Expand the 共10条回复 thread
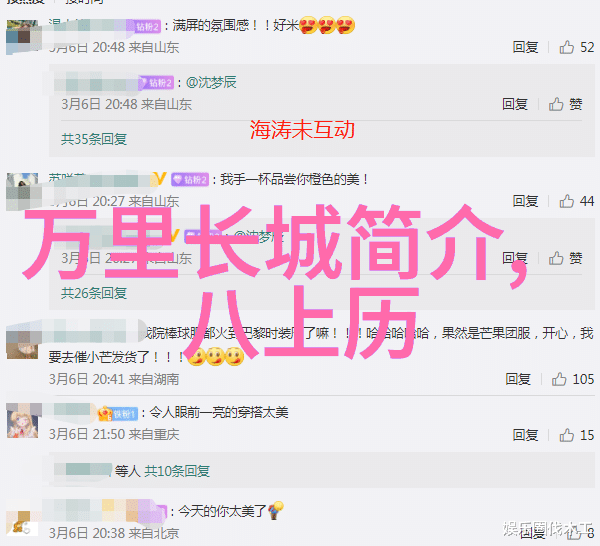600x546 pixels. tap(177, 471)
